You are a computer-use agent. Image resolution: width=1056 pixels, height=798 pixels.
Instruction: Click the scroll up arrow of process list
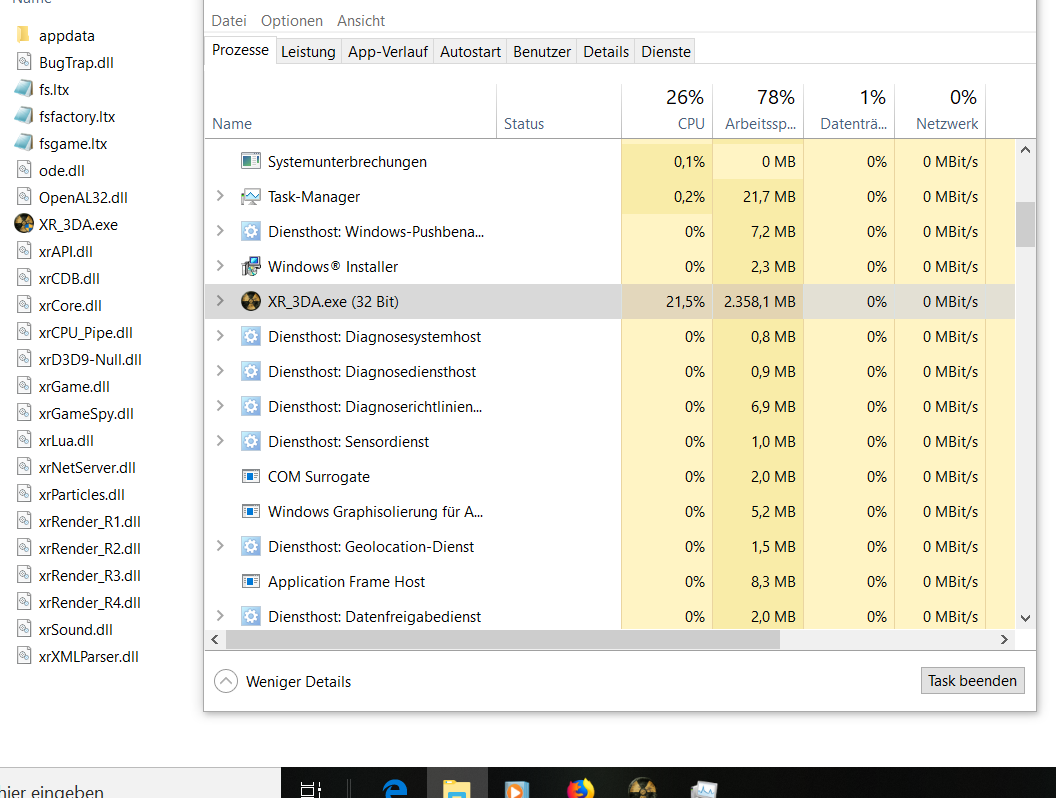(x=1025, y=149)
